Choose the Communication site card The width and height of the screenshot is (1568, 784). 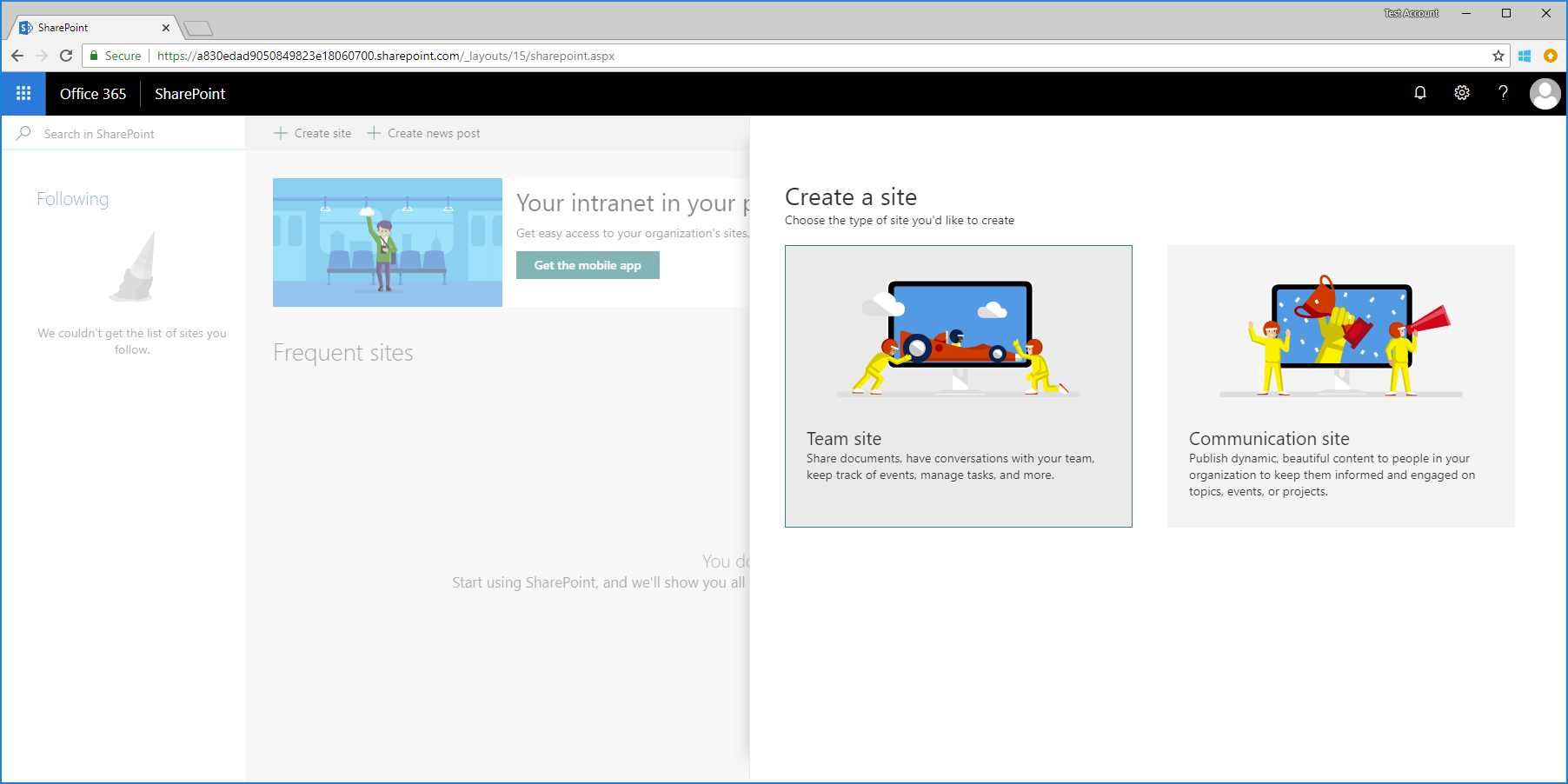[x=1341, y=386]
